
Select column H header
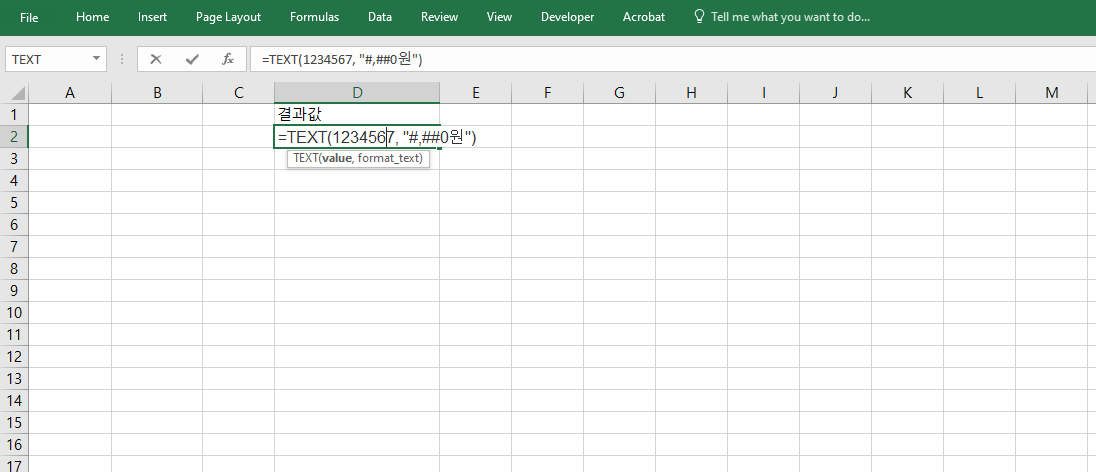pyautogui.click(x=691, y=92)
